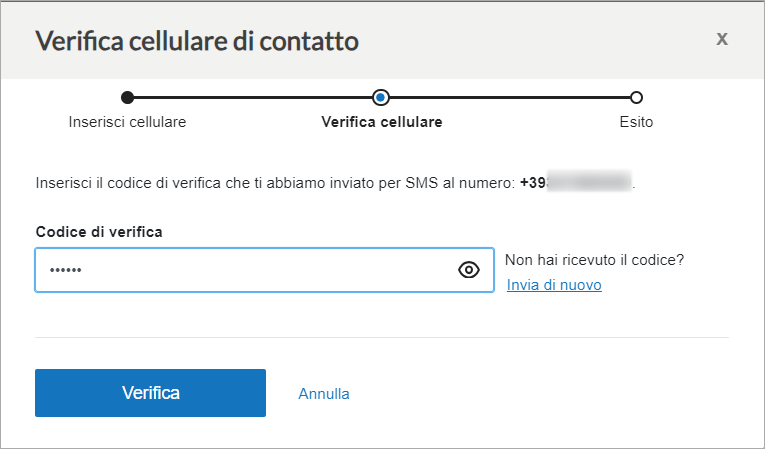Screen dimensions: 765x449
Task: Jump to the Esito step label
Action: pyautogui.click(x=636, y=122)
